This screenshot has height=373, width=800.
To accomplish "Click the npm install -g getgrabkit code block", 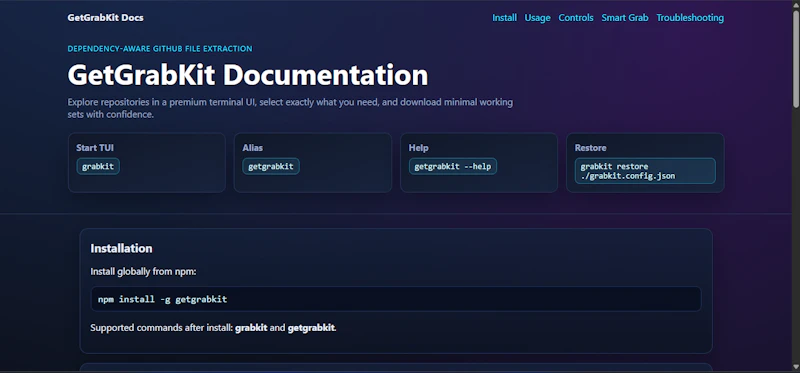I will 395,299.
